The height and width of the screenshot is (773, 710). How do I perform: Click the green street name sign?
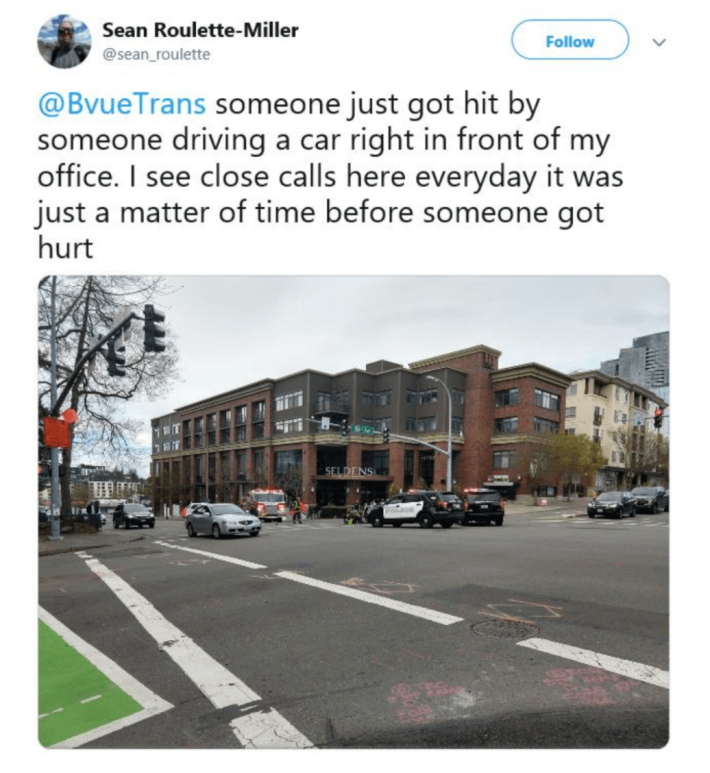click(362, 430)
